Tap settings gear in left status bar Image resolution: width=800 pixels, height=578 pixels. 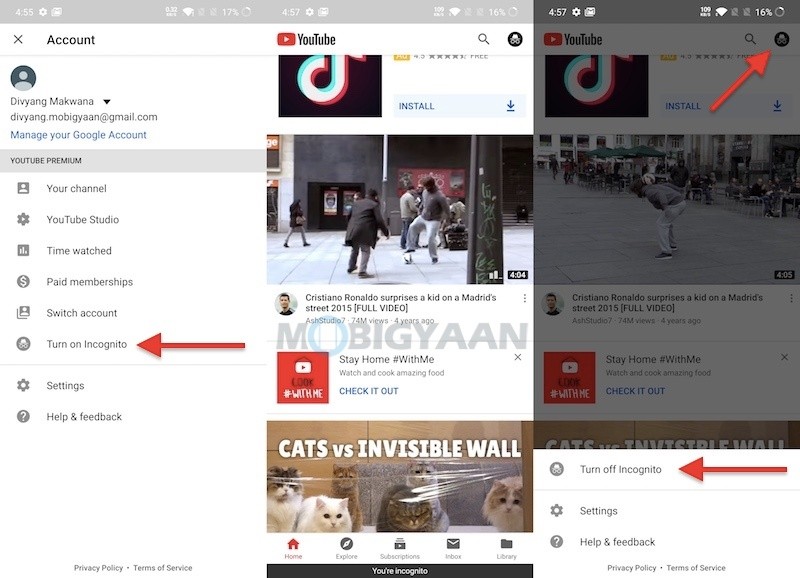(43, 12)
